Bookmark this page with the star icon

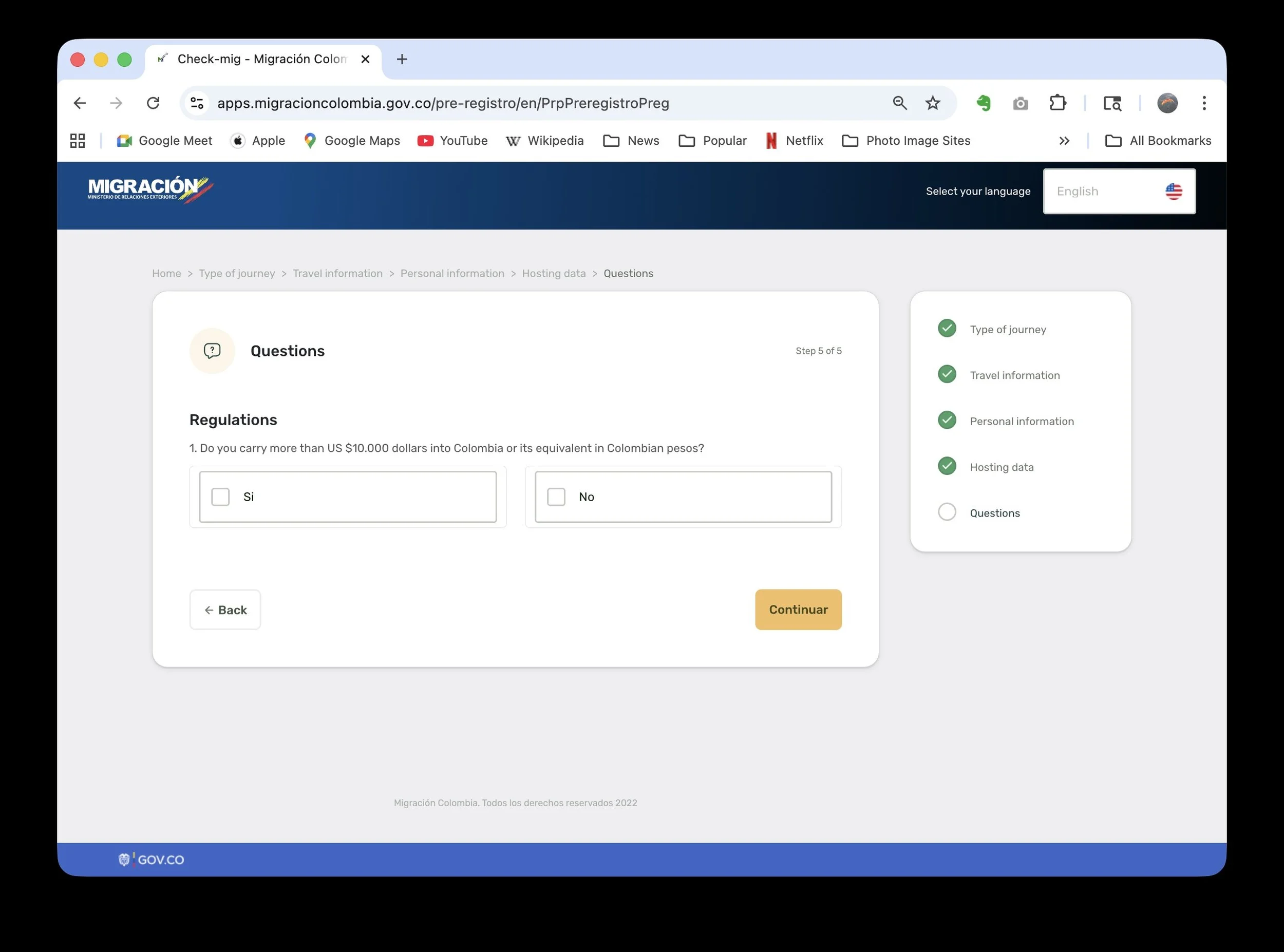tap(933, 103)
